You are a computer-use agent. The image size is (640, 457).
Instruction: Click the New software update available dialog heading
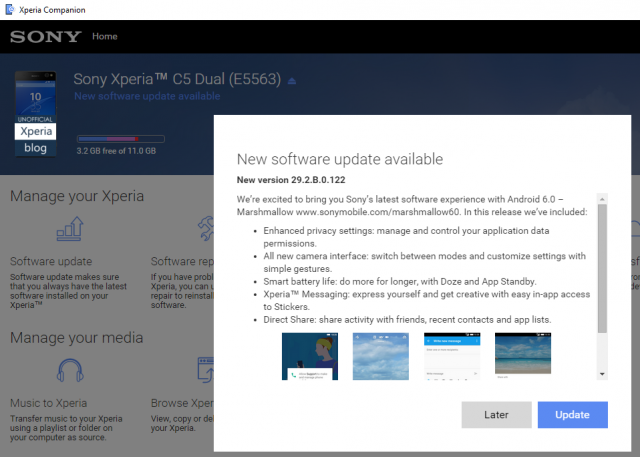pyautogui.click(x=340, y=159)
